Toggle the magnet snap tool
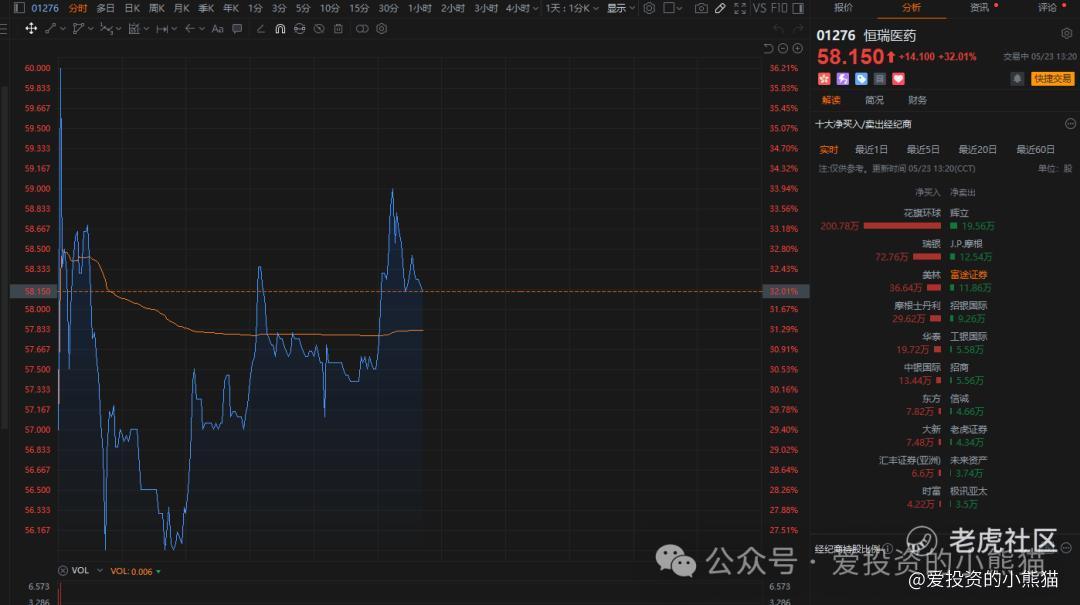The image size is (1080, 605). pos(280,29)
